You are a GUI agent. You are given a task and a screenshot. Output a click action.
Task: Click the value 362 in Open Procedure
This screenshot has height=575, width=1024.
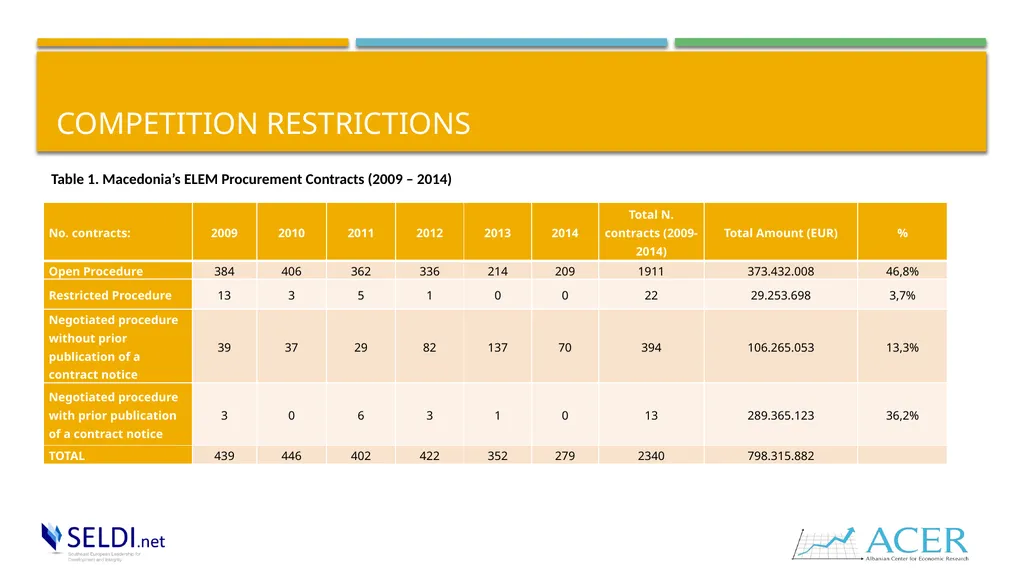[360, 271]
